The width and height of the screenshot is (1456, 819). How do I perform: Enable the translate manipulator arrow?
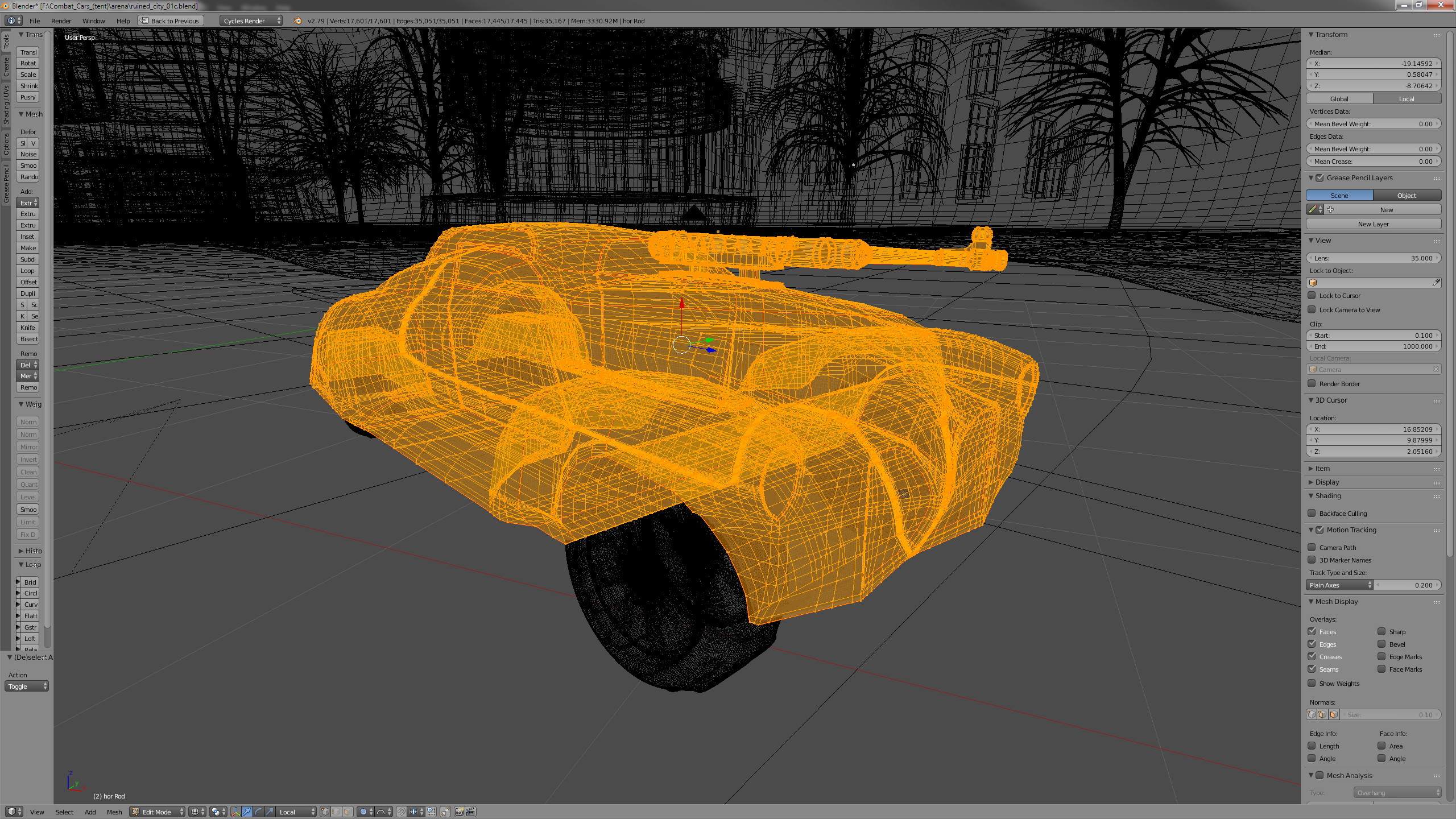(x=247, y=812)
